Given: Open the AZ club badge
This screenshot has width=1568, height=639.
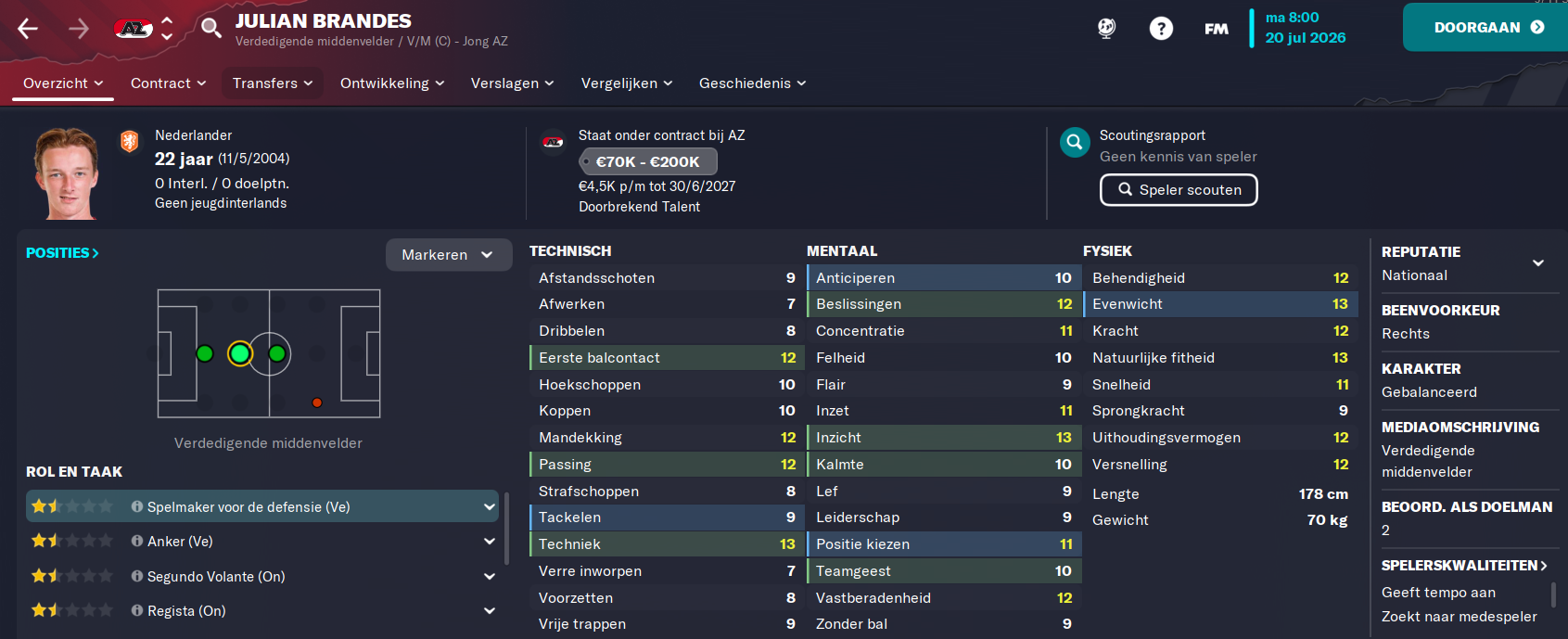Looking at the screenshot, I should point(134,29).
